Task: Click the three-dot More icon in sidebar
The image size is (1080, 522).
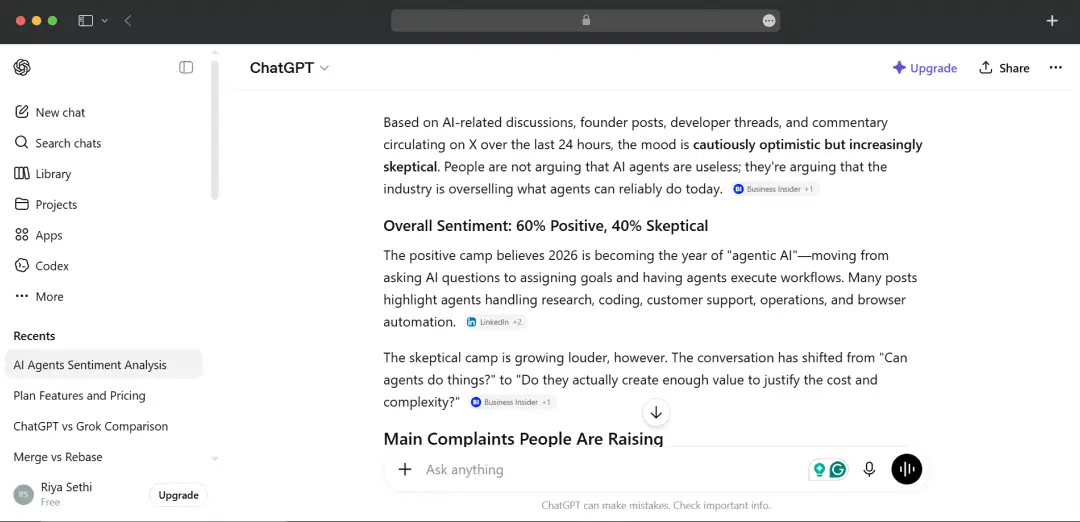Action: click(x=21, y=297)
